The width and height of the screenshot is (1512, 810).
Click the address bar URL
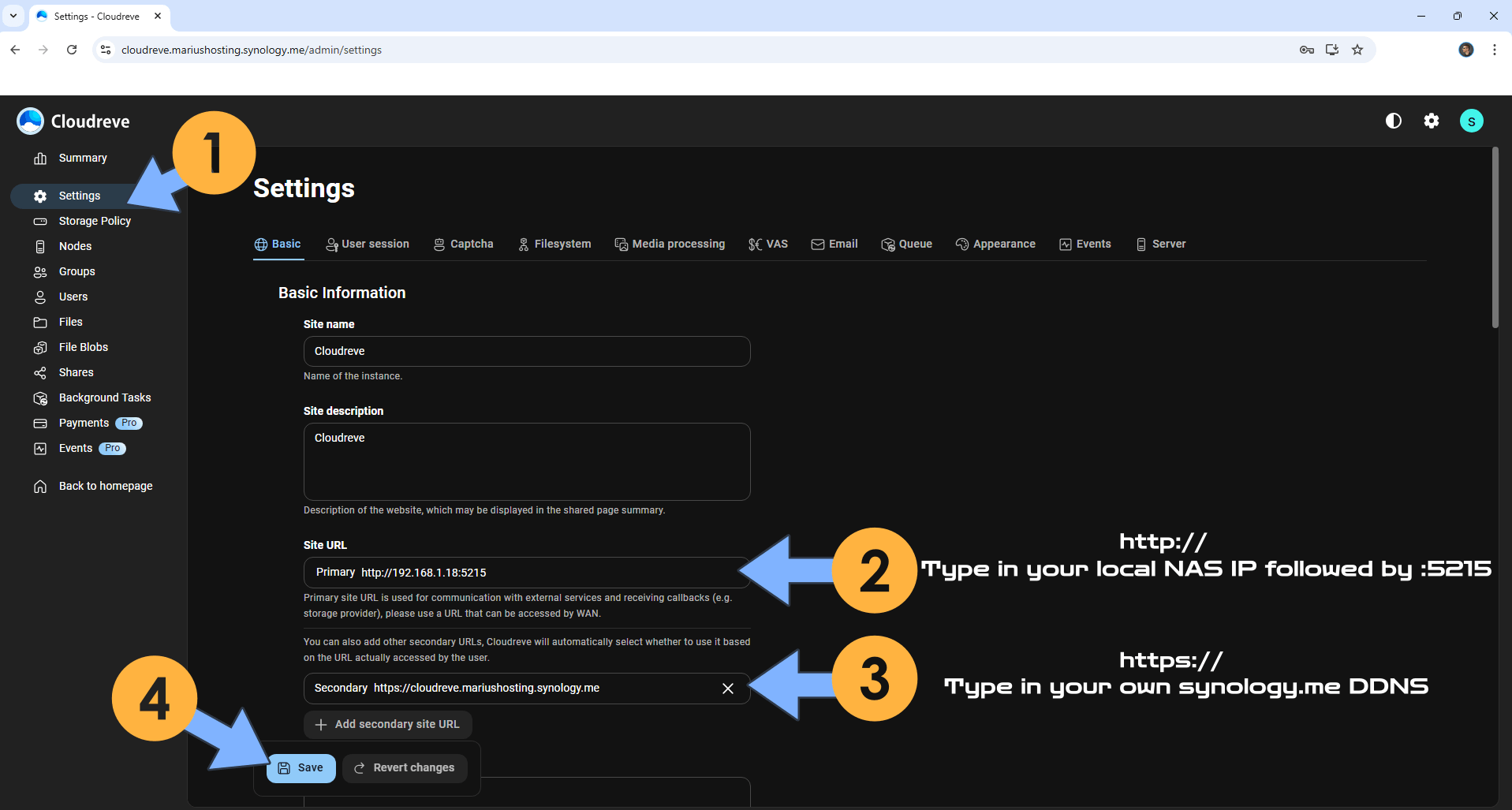click(252, 50)
